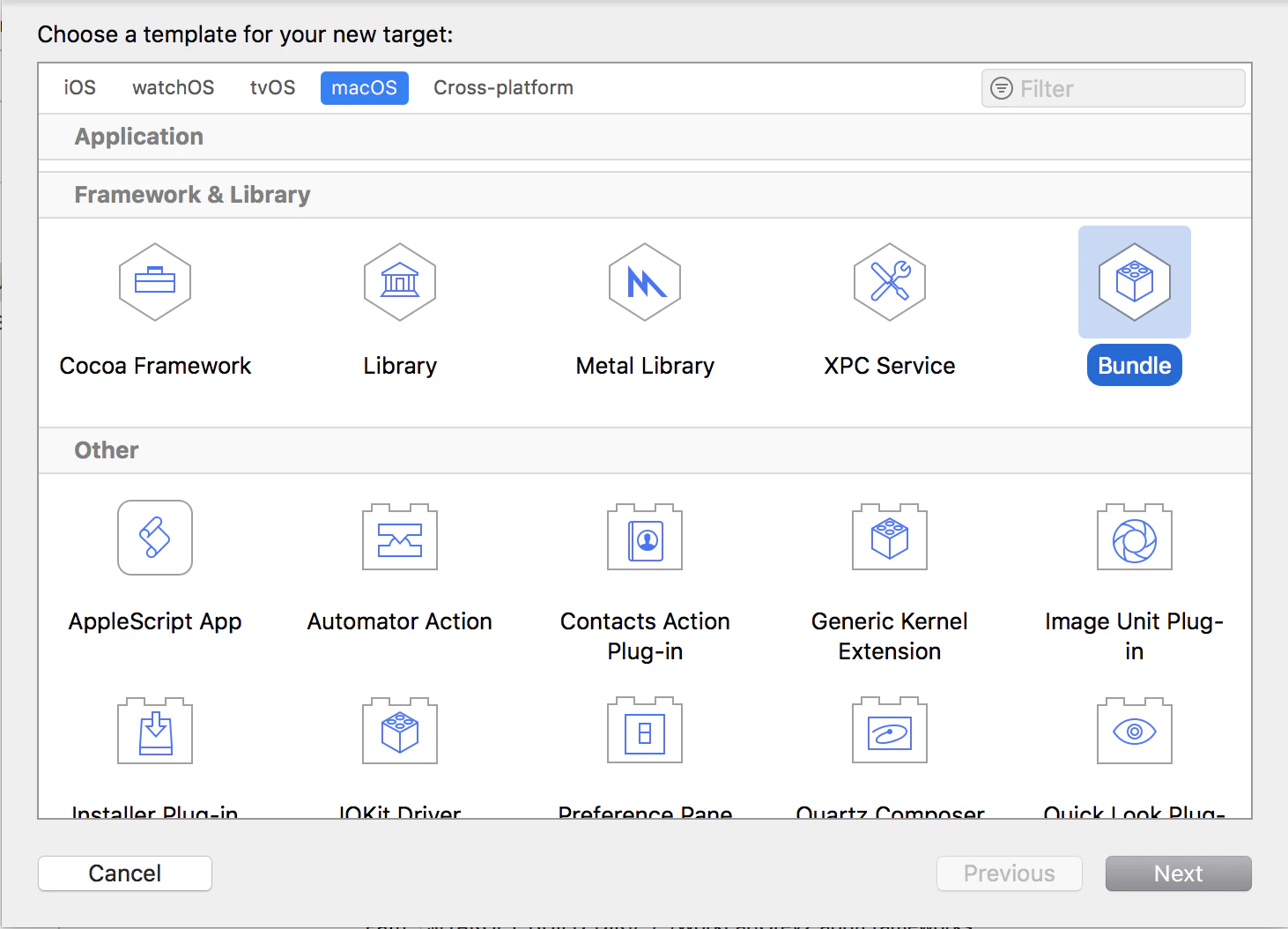Click the XPC Service label
The height and width of the screenshot is (929, 1288).
(890, 366)
